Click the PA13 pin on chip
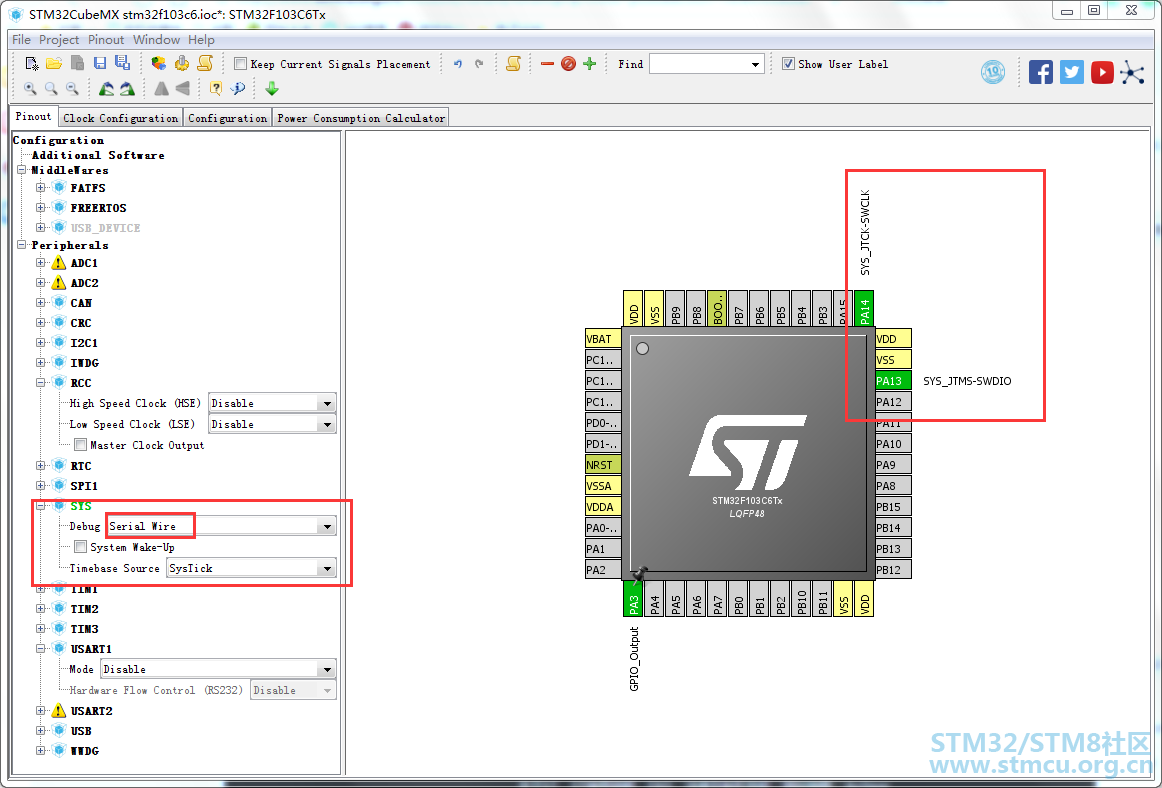Viewport: 1162px width, 788px height. click(893, 381)
